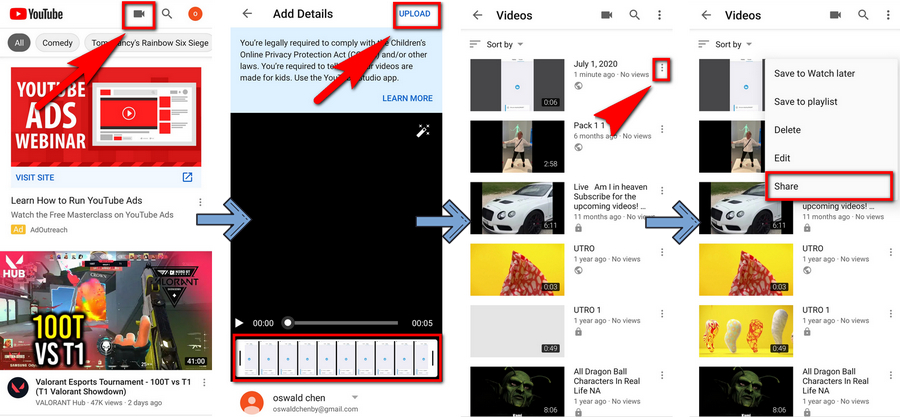Open the YouTube Ads Webinar banner
Image resolution: width=900 pixels, height=417 pixels.
106,116
